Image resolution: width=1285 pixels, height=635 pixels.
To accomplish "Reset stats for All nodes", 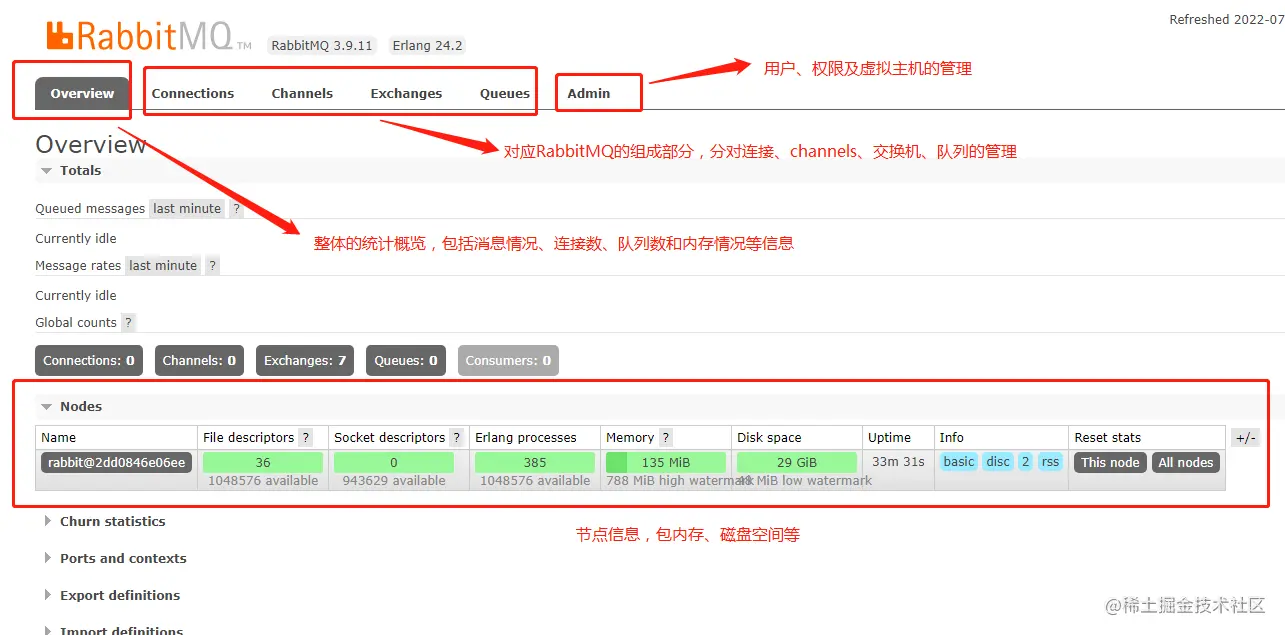I will tap(1186, 463).
